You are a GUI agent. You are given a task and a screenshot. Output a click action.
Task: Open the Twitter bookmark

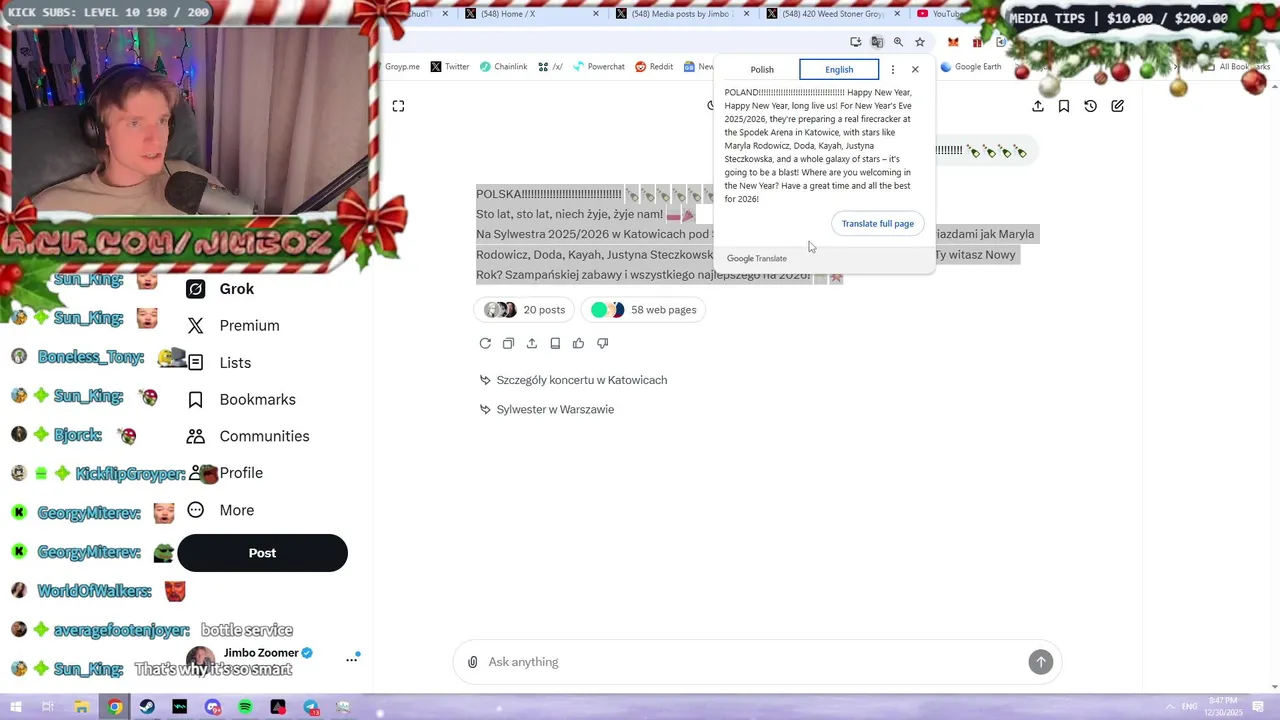click(x=450, y=67)
